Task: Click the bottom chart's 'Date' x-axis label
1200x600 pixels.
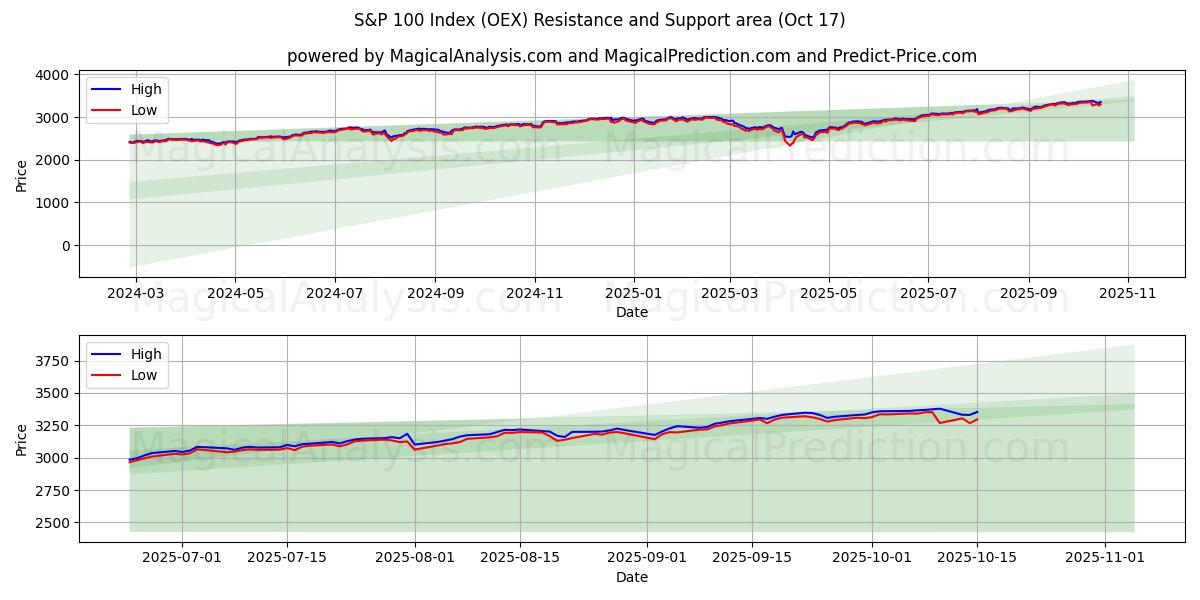Action: [631, 577]
